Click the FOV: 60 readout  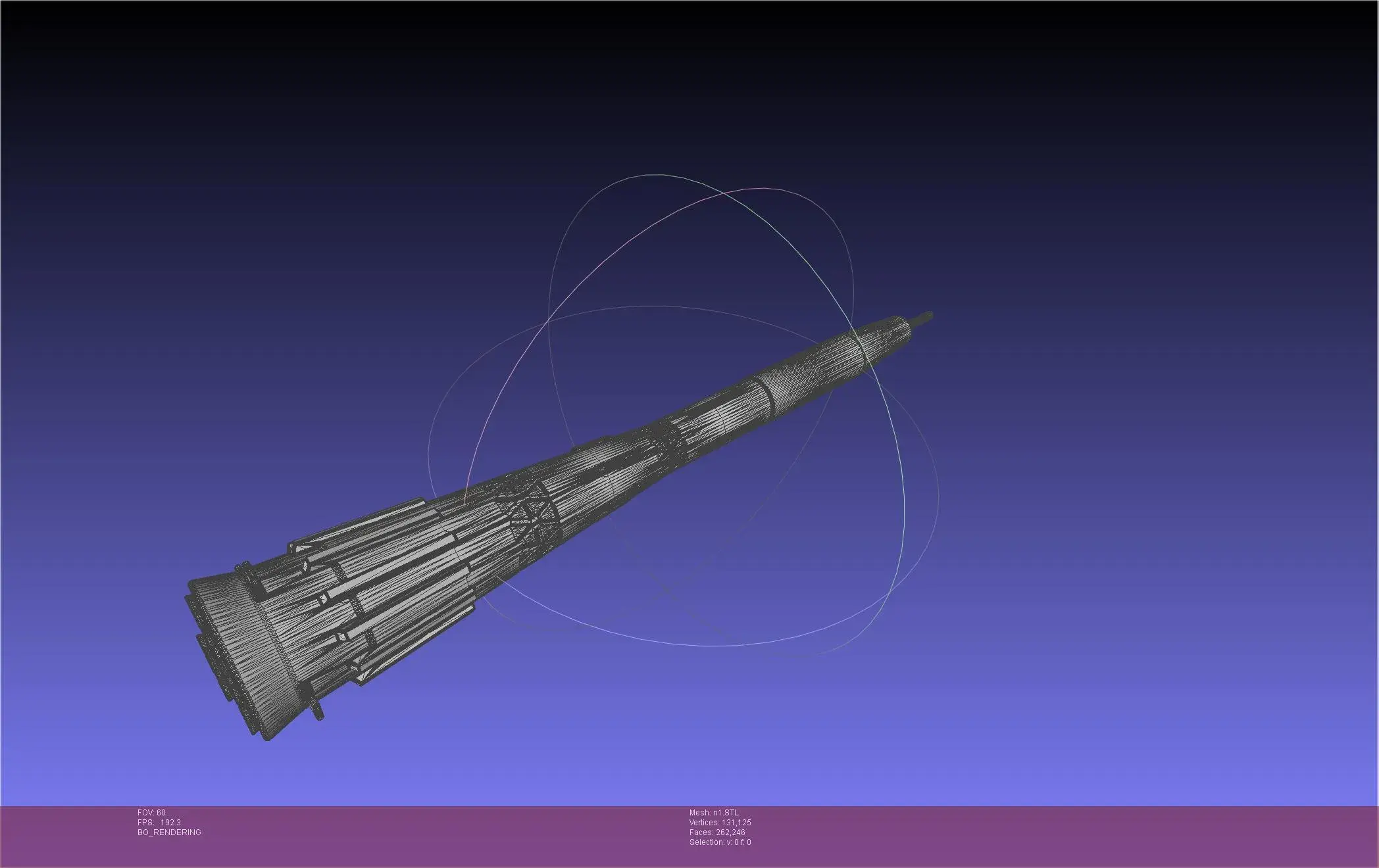[151, 813]
